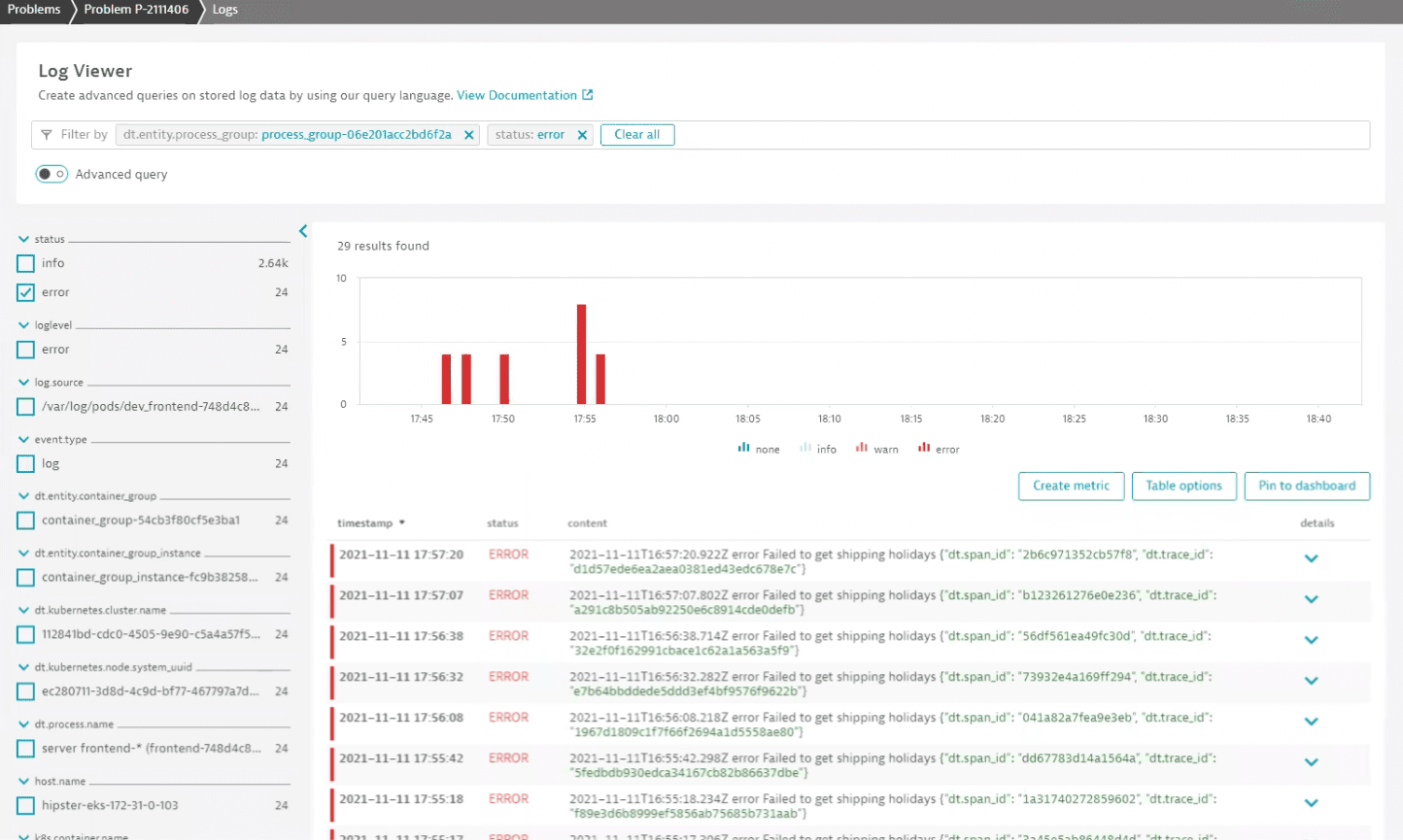Collapse the log.source facet section
This screenshot has height=840, width=1403.
point(23,383)
